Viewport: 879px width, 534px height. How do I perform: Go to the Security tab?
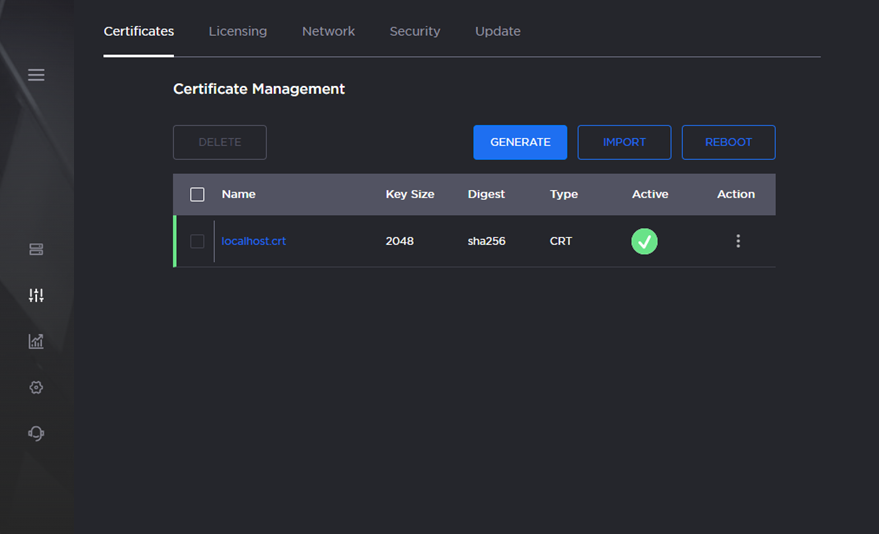click(414, 31)
